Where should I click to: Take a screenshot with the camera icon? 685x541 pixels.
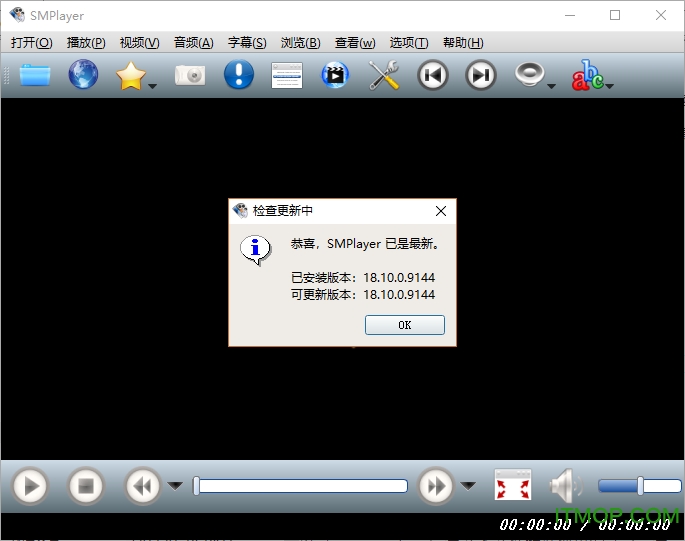[x=190, y=75]
